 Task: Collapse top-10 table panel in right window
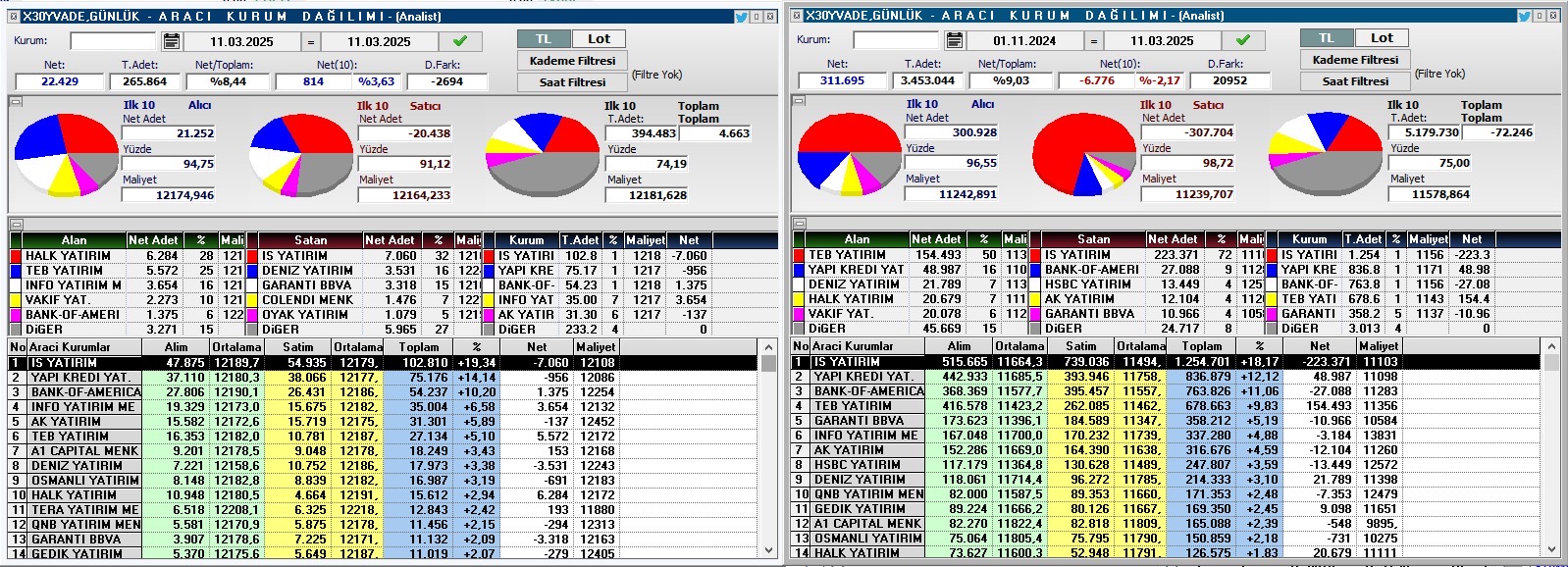(x=799, y=224)
